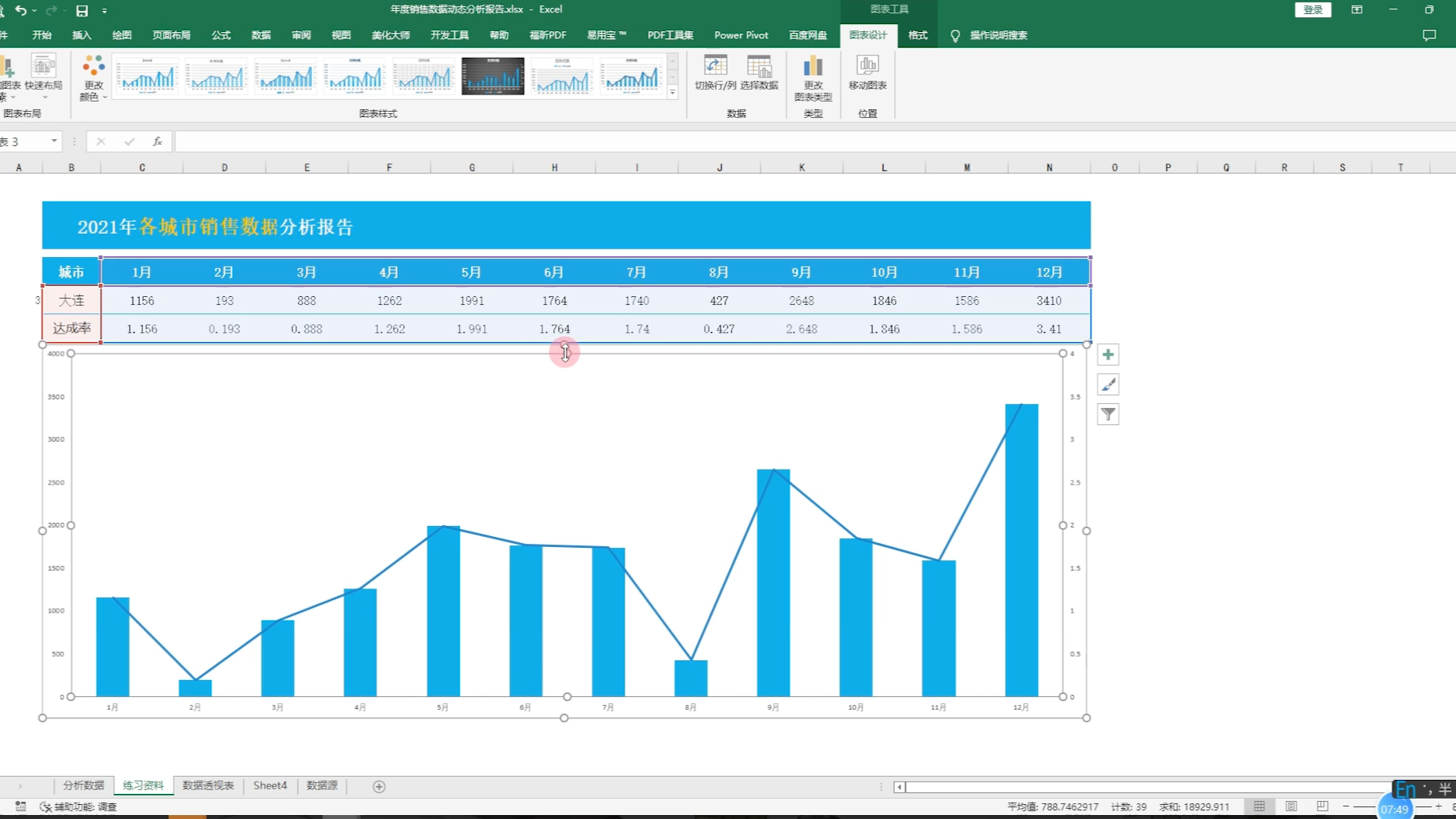Select the cell with value 3410
This screenshot has height=819, width=1456.
pyautogui.click(x=1049, y=300)
